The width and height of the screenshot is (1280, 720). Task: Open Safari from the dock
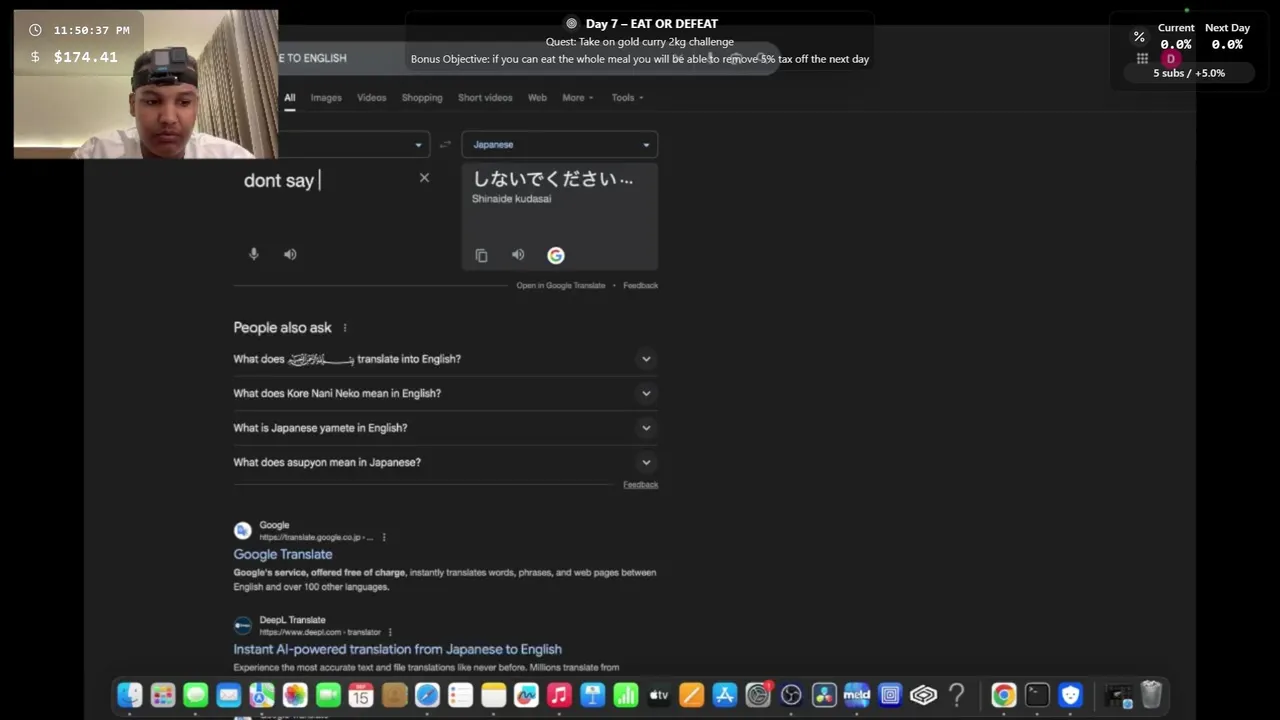(x=427, y=695)
